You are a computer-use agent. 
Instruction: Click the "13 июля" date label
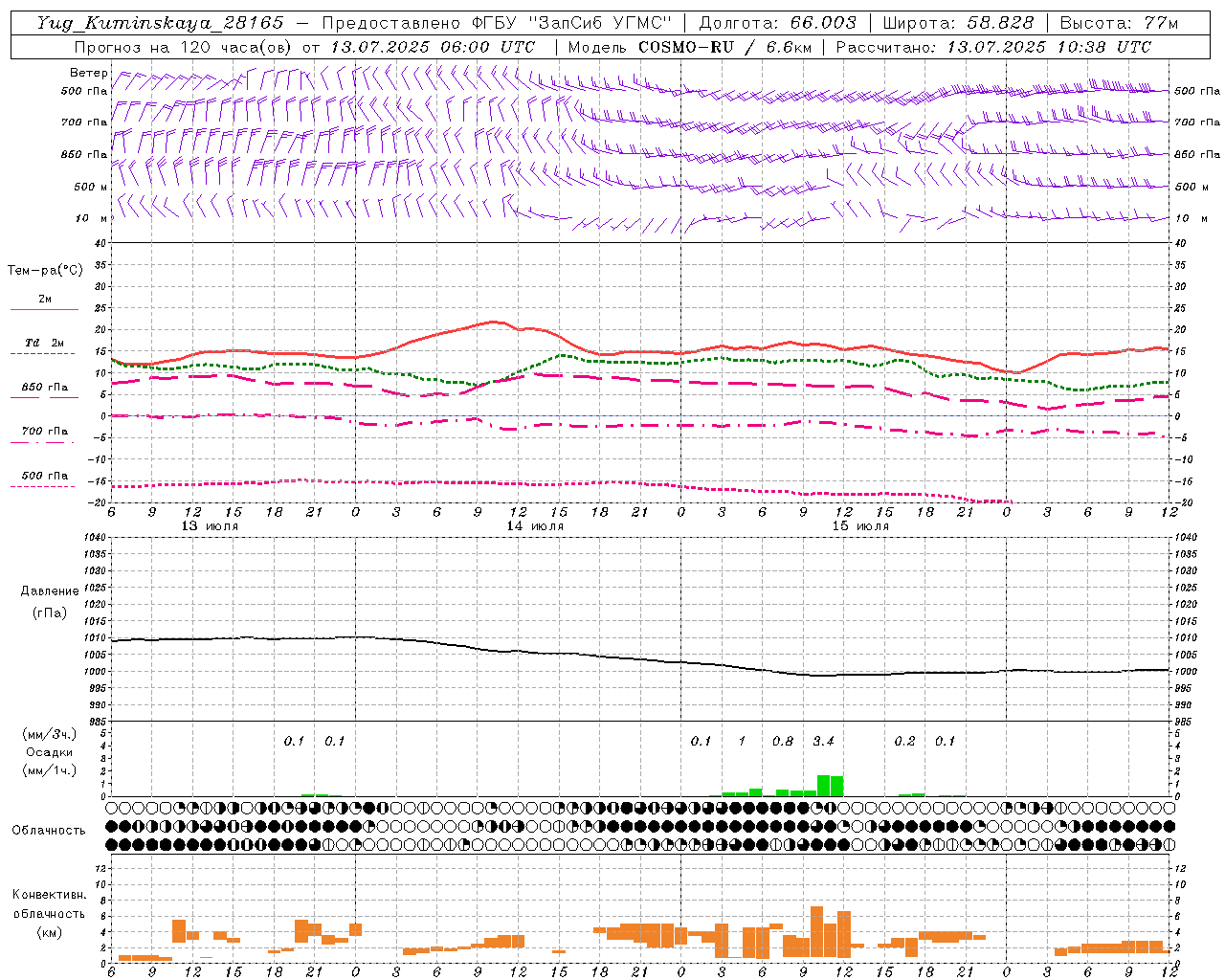(210, 526)
